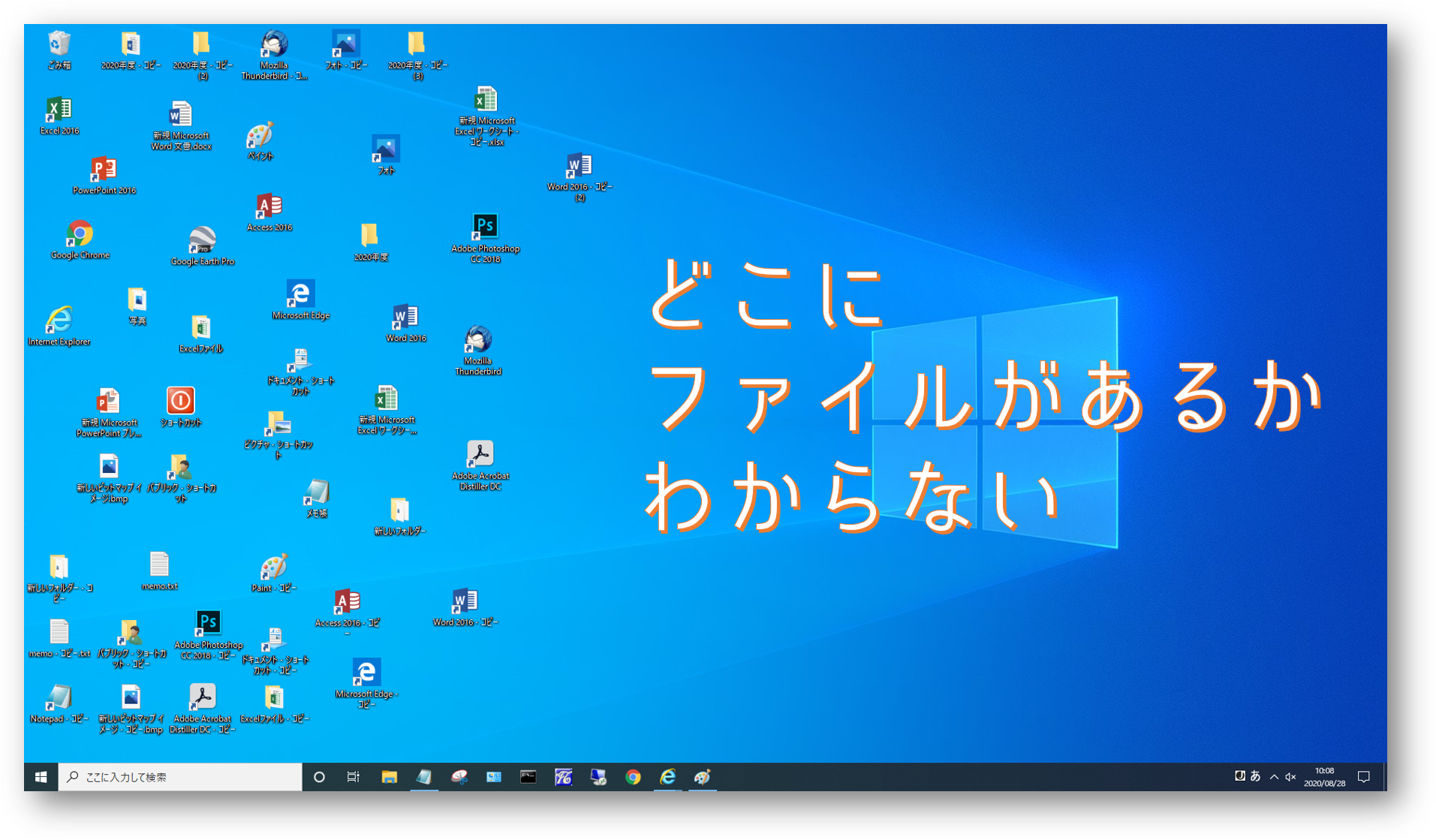Open memo.txt text file
Image resolution: width=1436 pixels, height=840 pixels.
click(159, 571)
